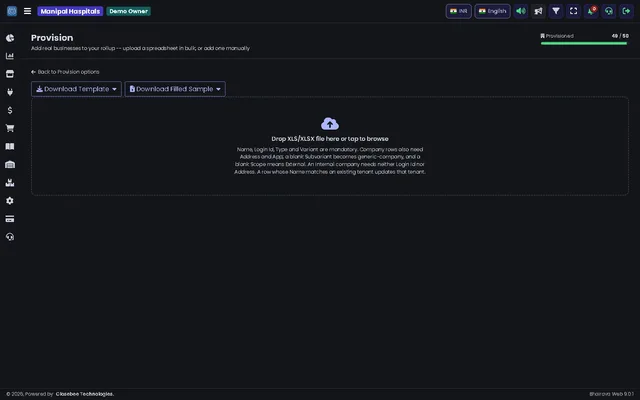Click the cloud upload icon
The height and width of the screenshot is (400, 640).
[330, 124]
